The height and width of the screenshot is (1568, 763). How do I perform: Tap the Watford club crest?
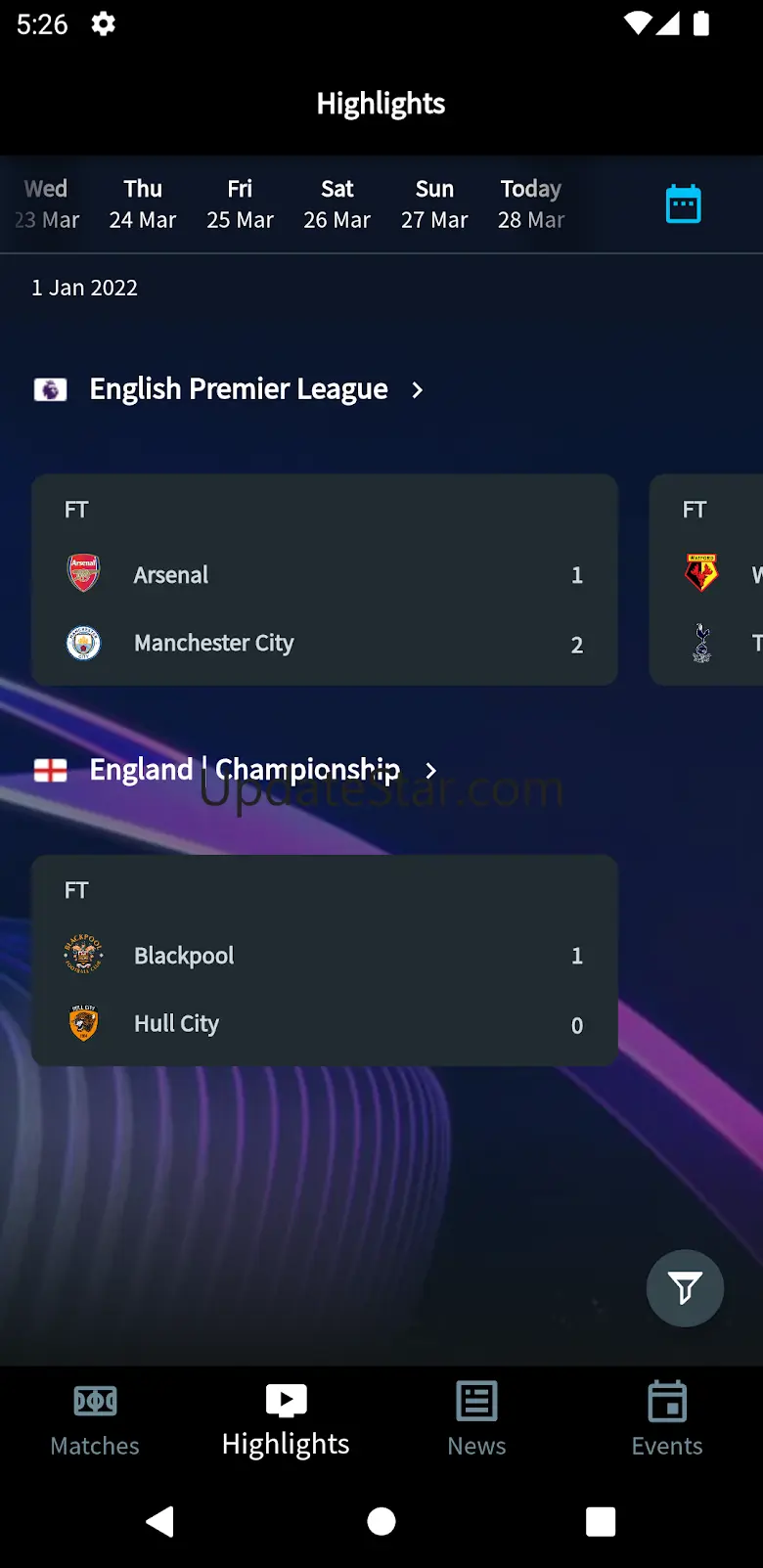click(701, 574)
